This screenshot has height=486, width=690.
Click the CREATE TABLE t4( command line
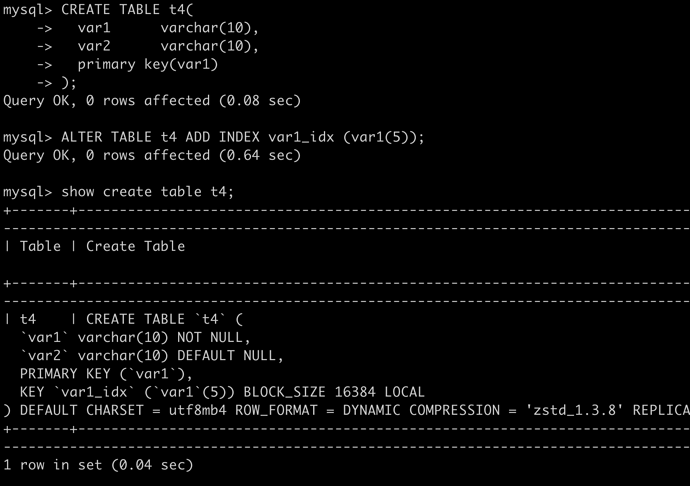98,10
